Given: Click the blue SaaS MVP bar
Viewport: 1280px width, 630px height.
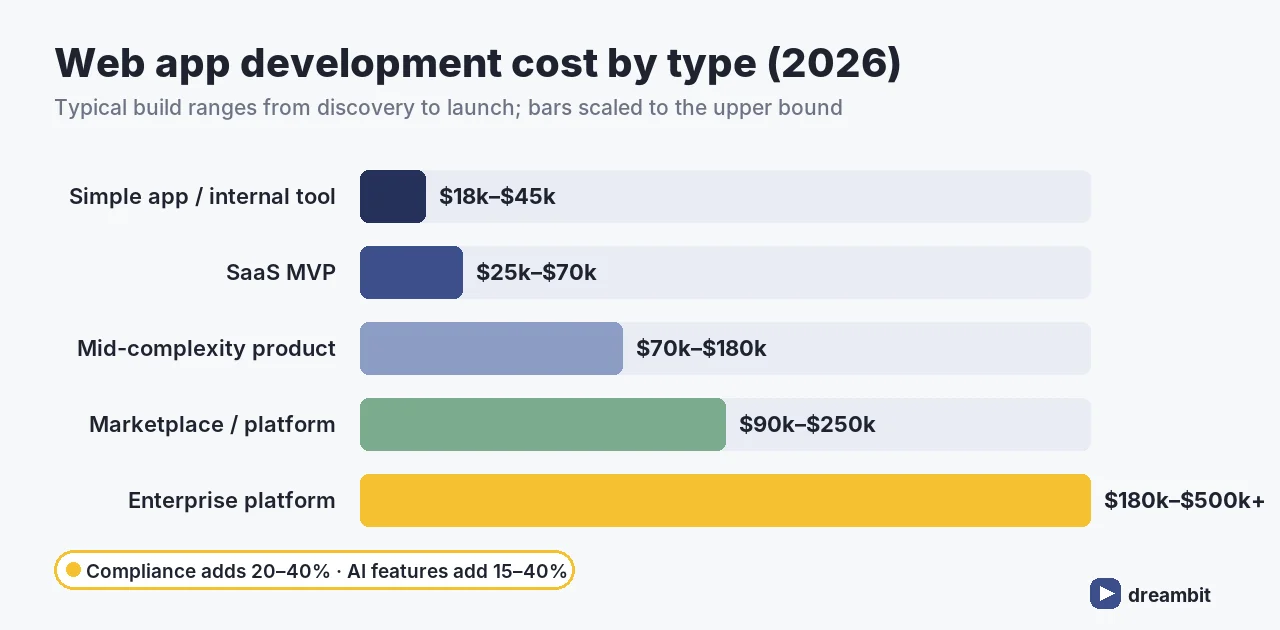Looking at the screenshot, I should 411,272.
